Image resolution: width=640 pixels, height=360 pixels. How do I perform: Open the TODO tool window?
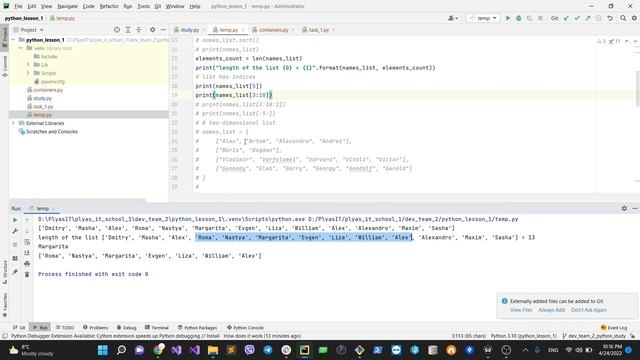pos(65,328)
